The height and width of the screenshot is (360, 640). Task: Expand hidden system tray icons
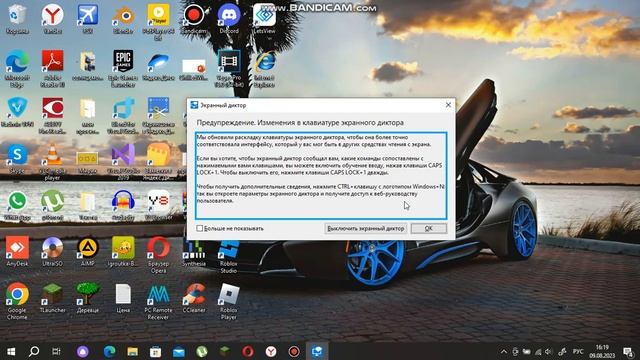(x=504, y=351)
